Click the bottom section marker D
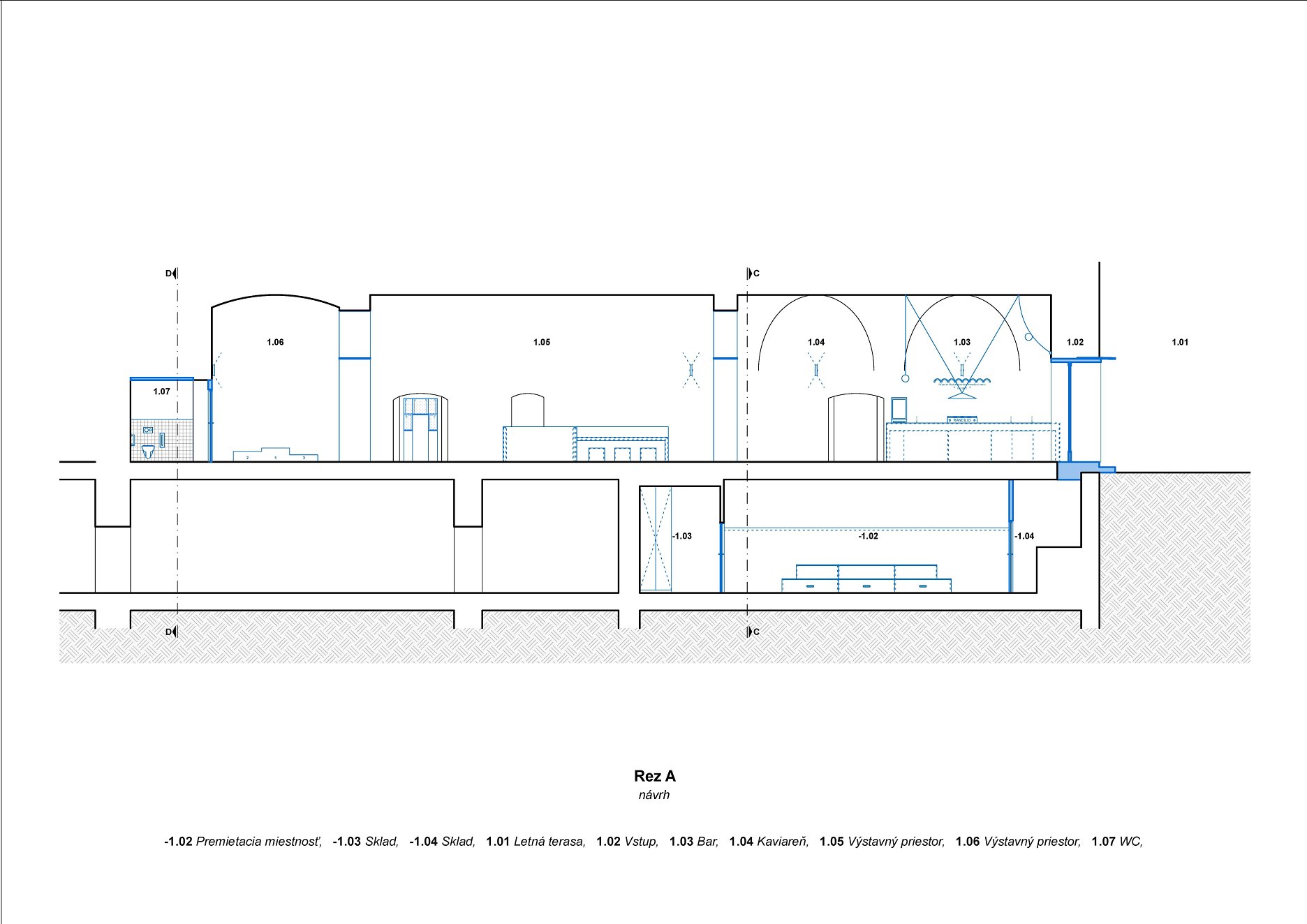The height and width of the screenshot is (924, 1307). pos(171,632)
